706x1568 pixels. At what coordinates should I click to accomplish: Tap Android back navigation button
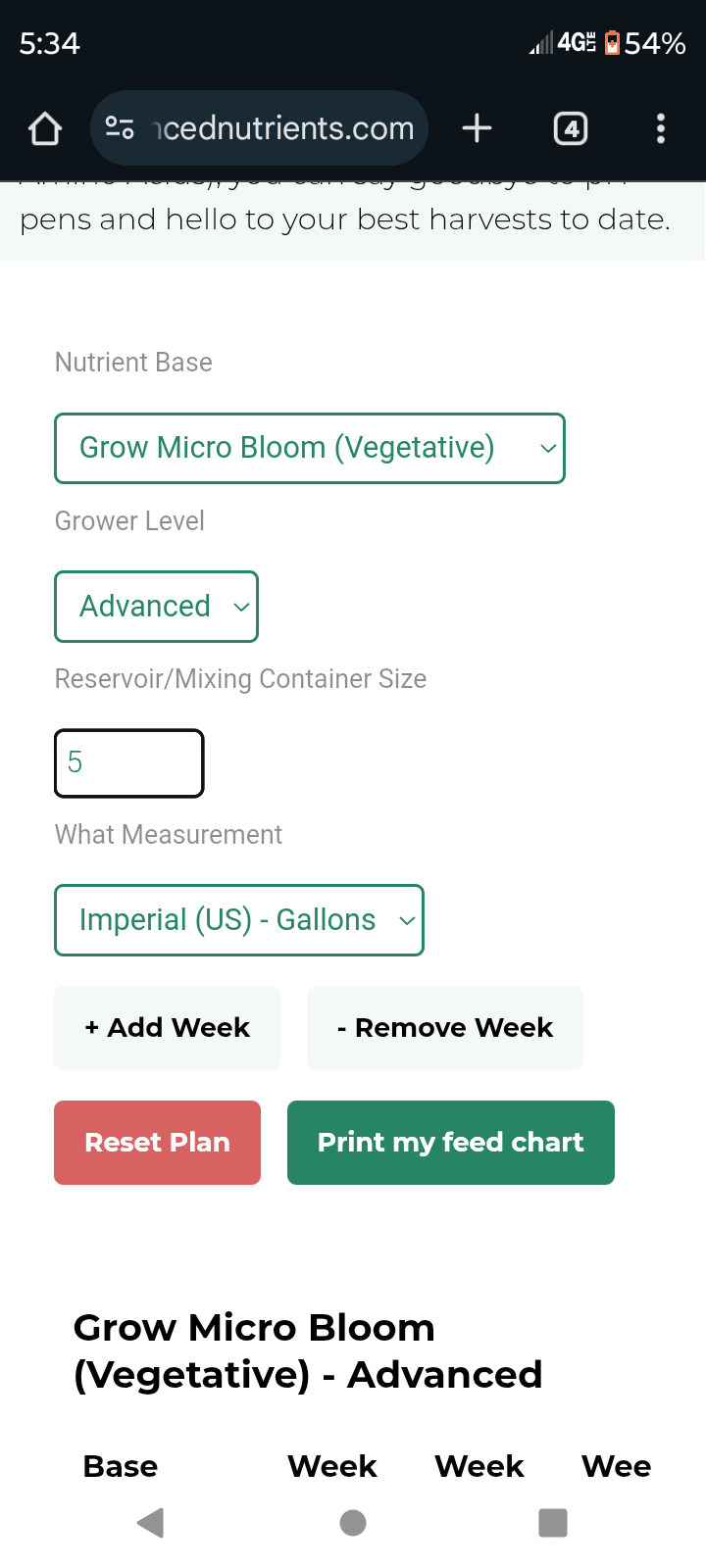pyautogui.click(x=151, y=1523)
